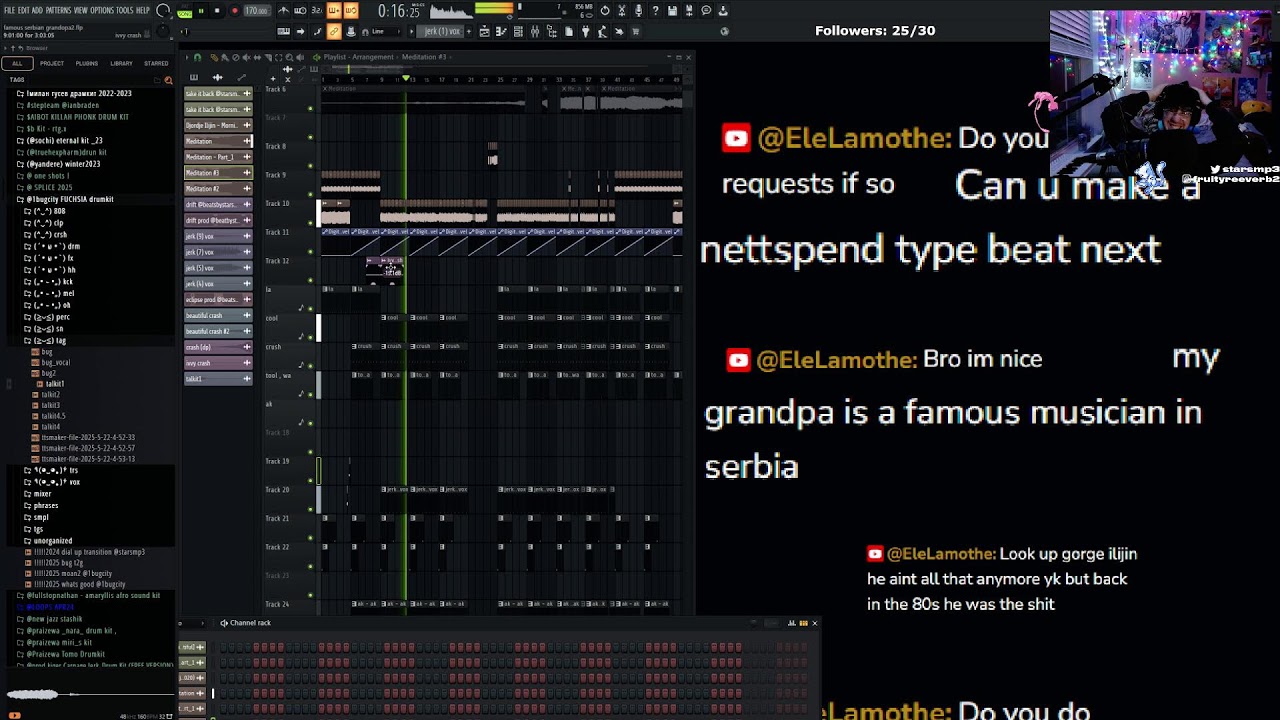
Task: Open the ADD menu
Action: click(37, 10)
